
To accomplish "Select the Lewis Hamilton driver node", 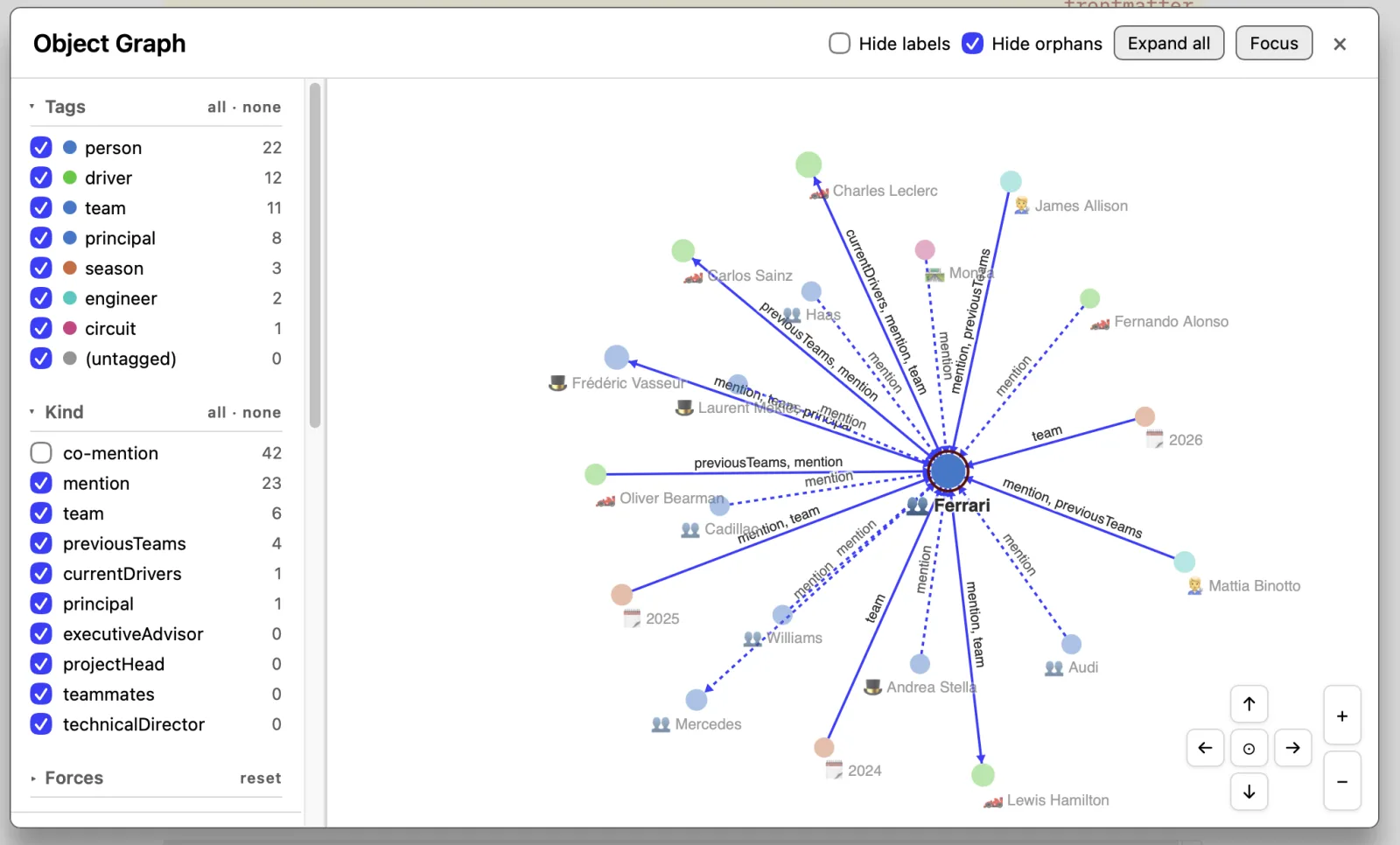I will (x=983, y=775).
